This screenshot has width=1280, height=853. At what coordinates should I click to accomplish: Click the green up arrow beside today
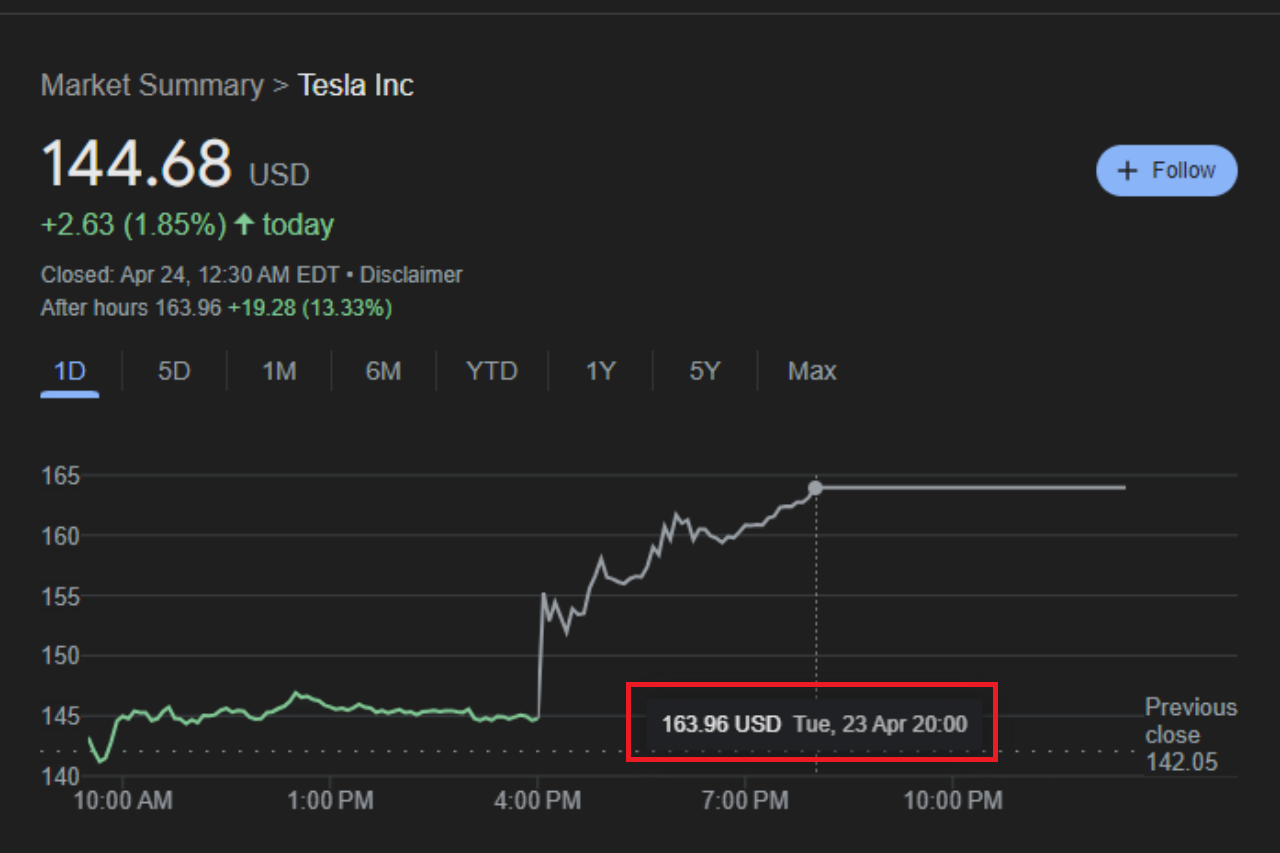244,224
